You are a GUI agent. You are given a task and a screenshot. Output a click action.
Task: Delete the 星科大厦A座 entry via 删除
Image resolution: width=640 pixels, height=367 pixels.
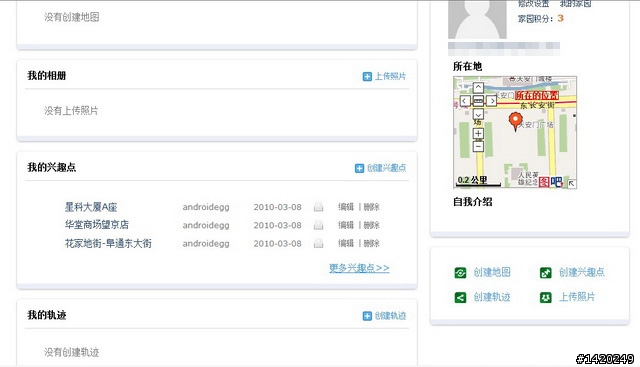[x=371, y=207]
